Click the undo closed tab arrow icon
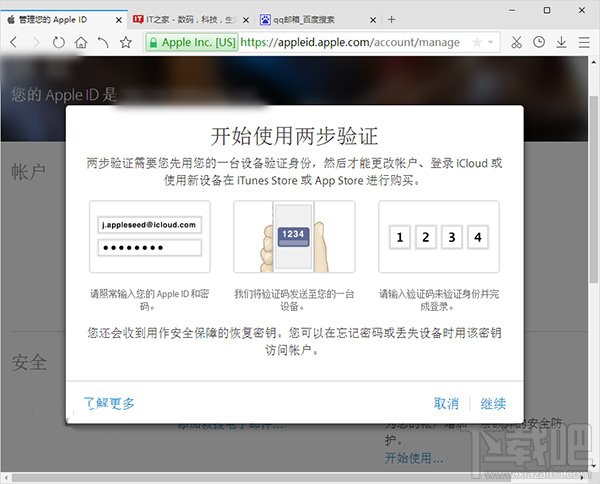This screenshot has width=600, height=484. point(103,42)
